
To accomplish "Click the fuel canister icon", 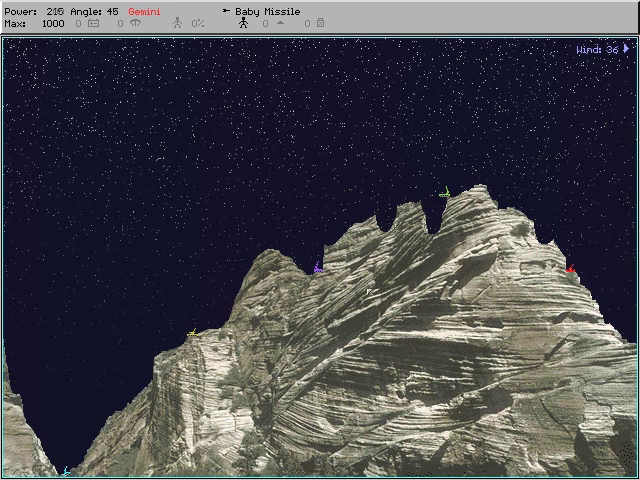I will pyautogui.click(x=320, y=23).
